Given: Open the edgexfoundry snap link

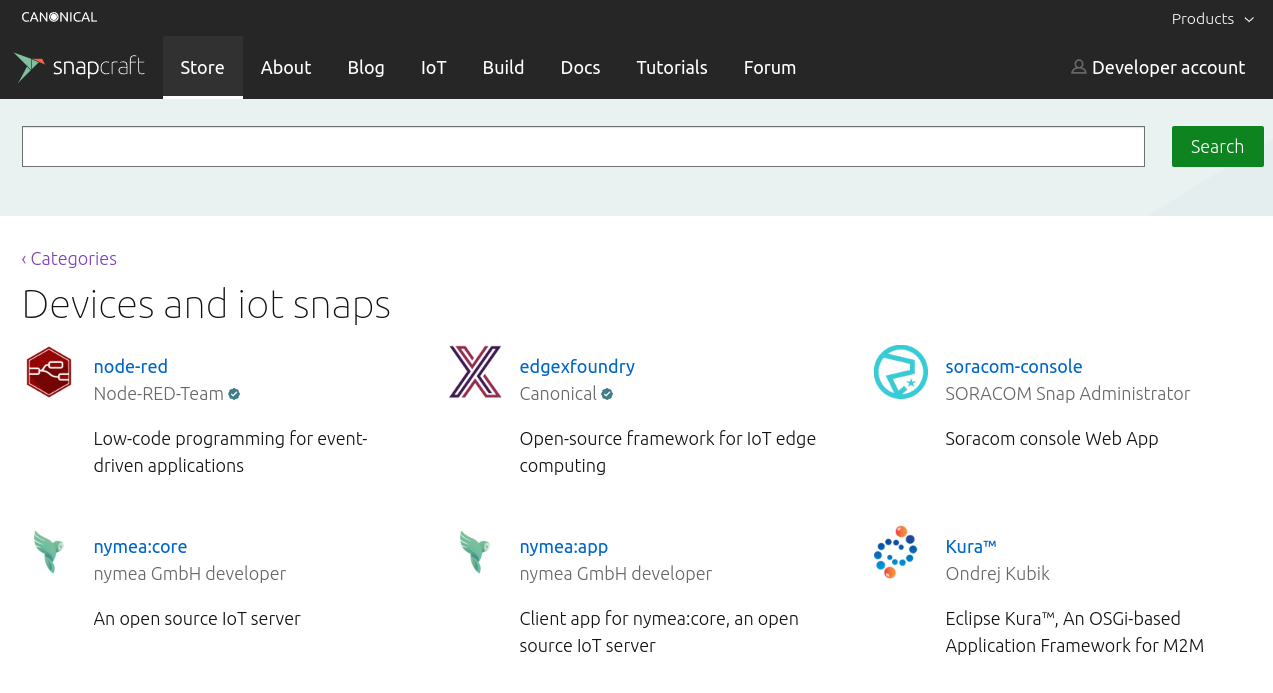Looking at the screenshot, I should point(577,367).
